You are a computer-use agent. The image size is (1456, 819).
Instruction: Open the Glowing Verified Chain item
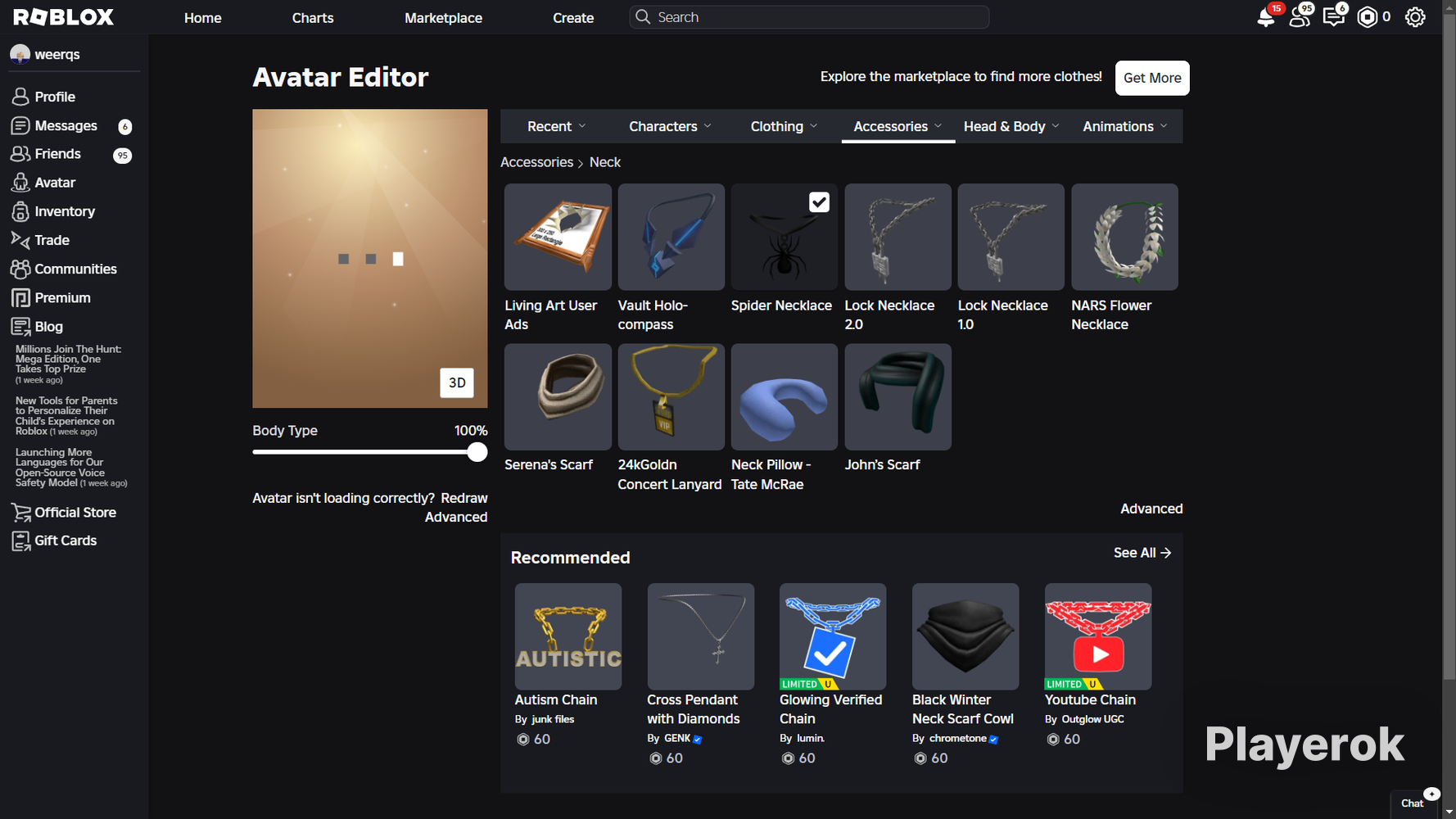tap(833, 636)
